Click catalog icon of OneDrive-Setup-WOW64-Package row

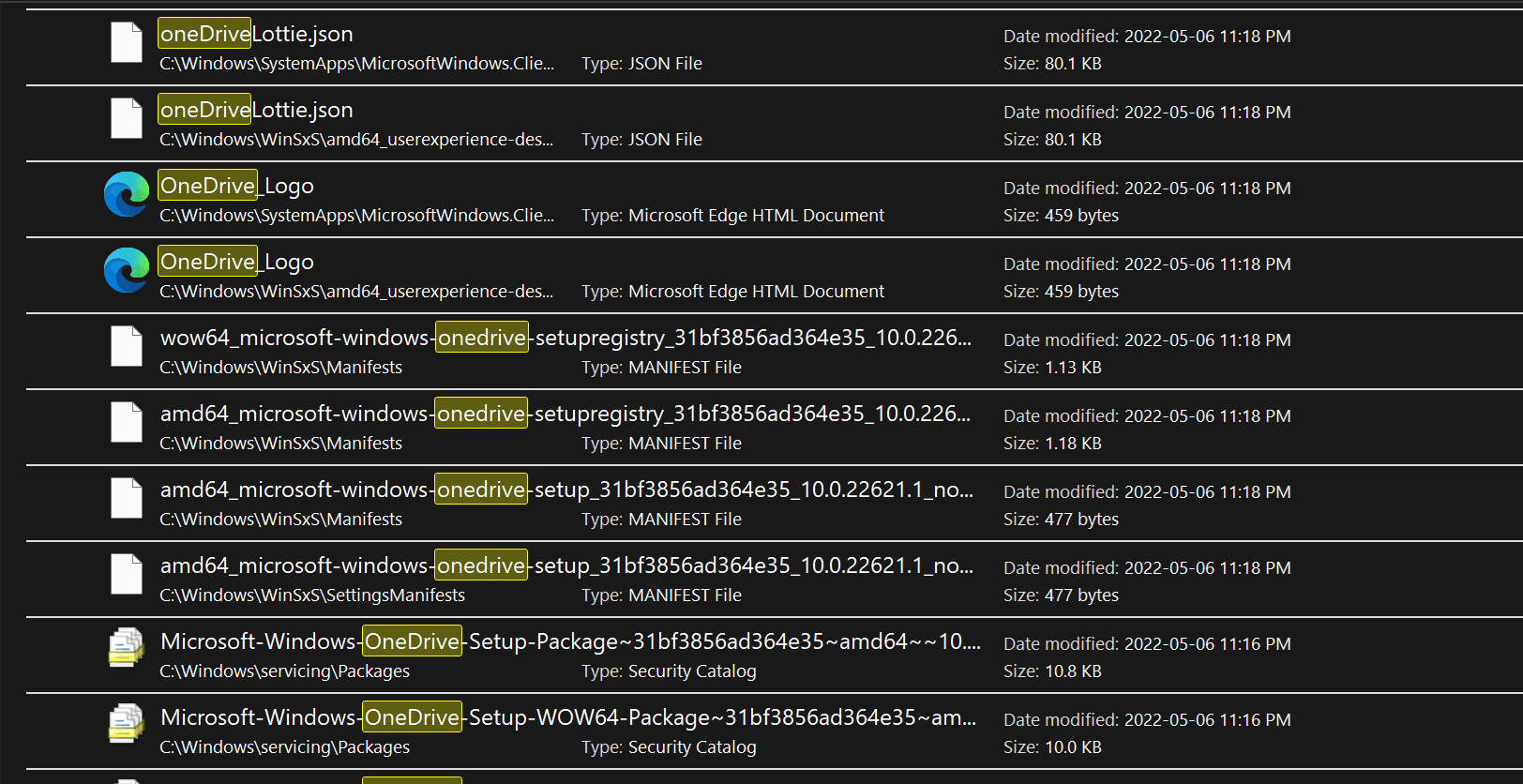point(127,723)
